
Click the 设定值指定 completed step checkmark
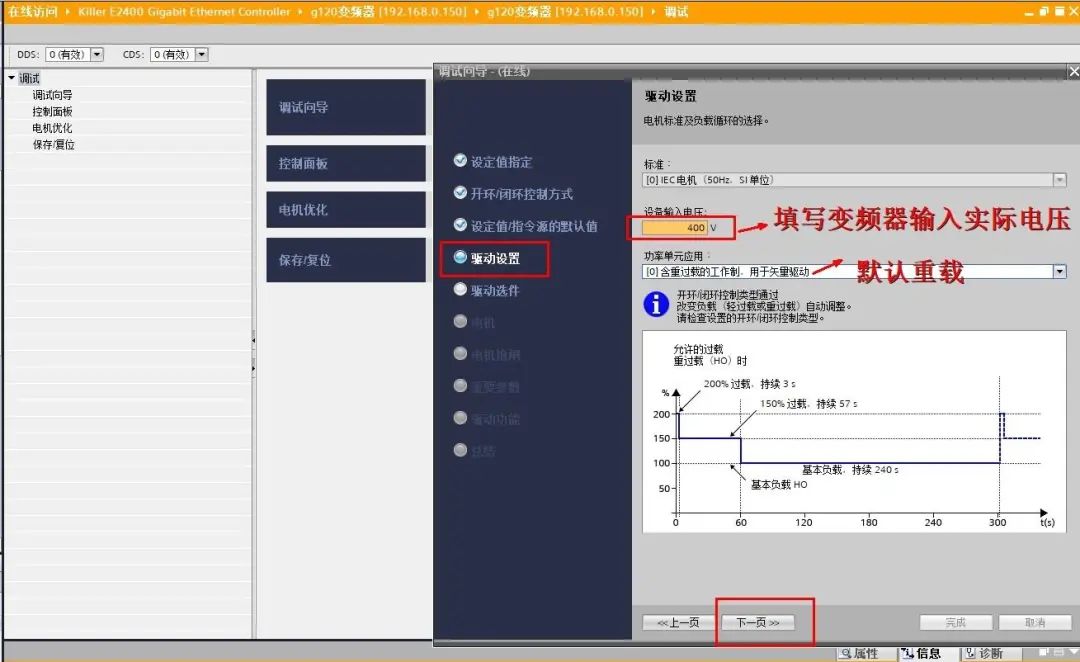pyautogui.click(x=460, y=161)
